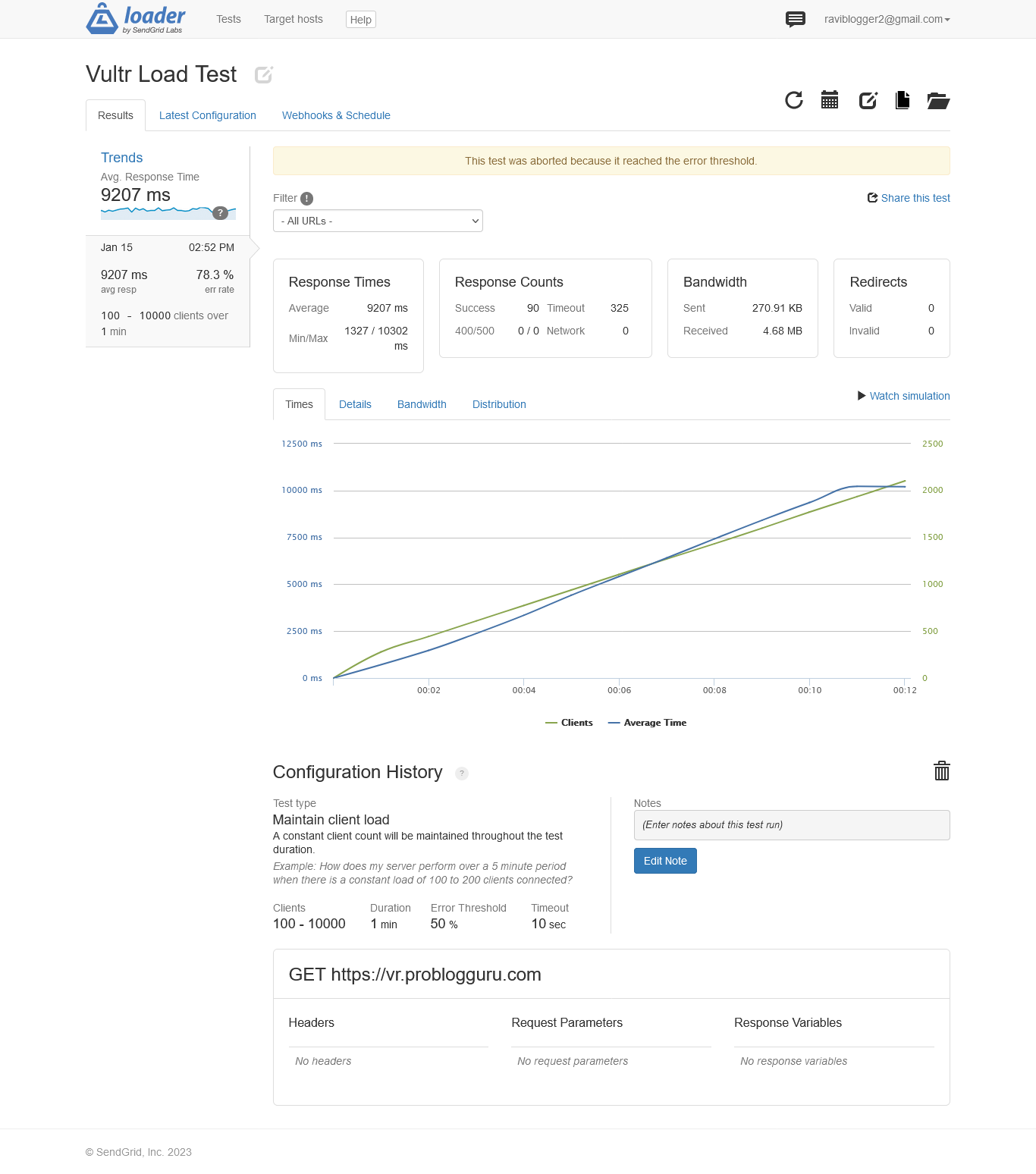
Task: Click the refresh/re-run test icon
Action: point(793,100)
